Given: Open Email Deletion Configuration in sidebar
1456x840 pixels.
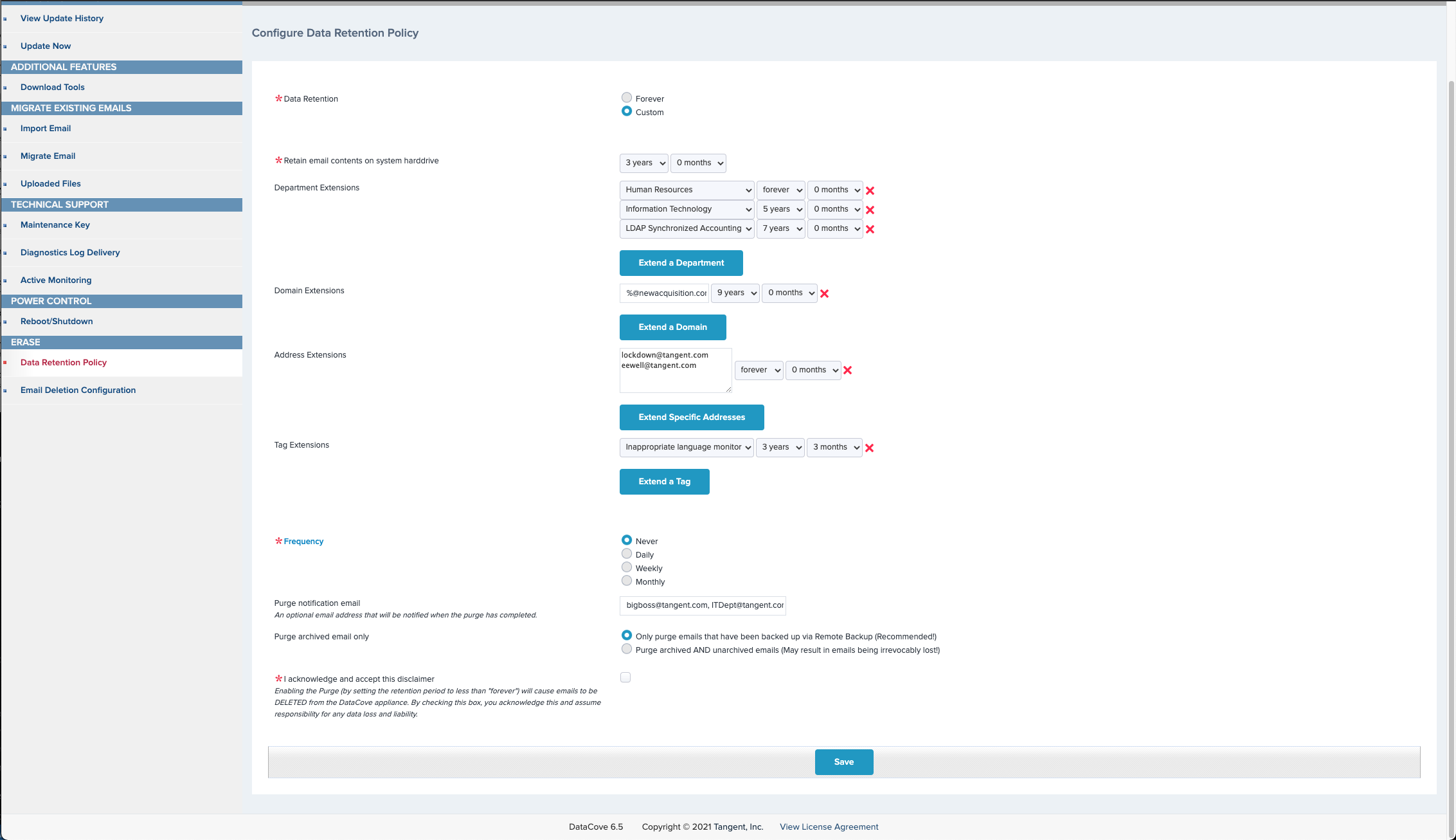Looking at the screenshot, I should pos(78,390).
